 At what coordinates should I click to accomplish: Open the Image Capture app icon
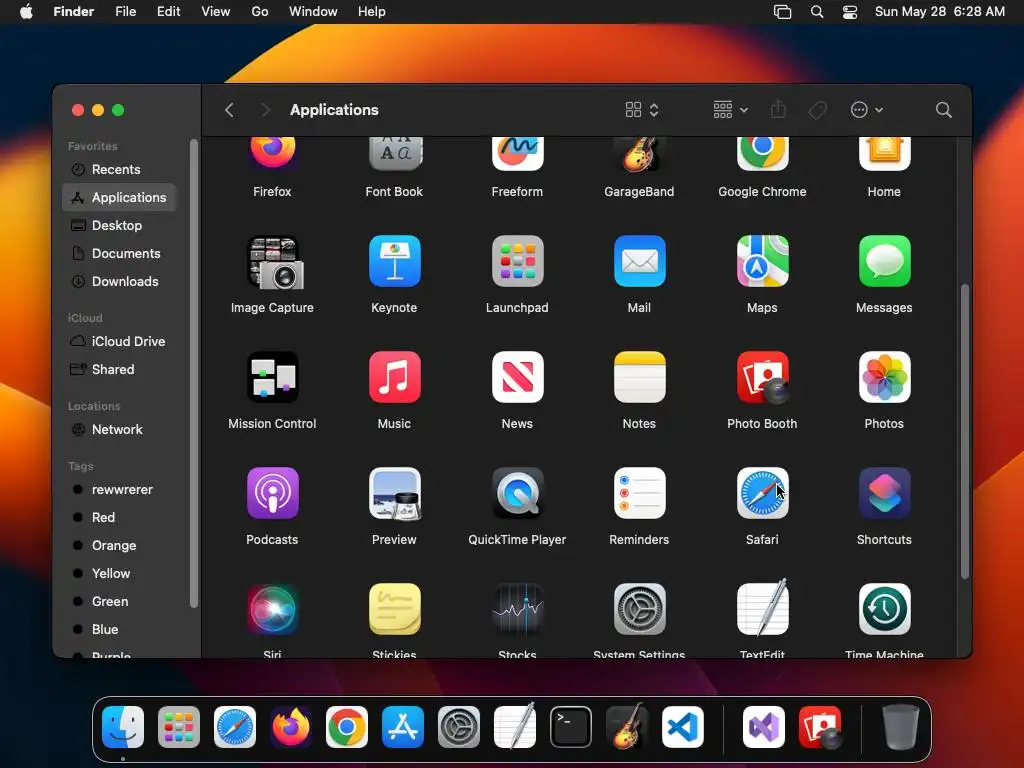[x=274, y=262]
